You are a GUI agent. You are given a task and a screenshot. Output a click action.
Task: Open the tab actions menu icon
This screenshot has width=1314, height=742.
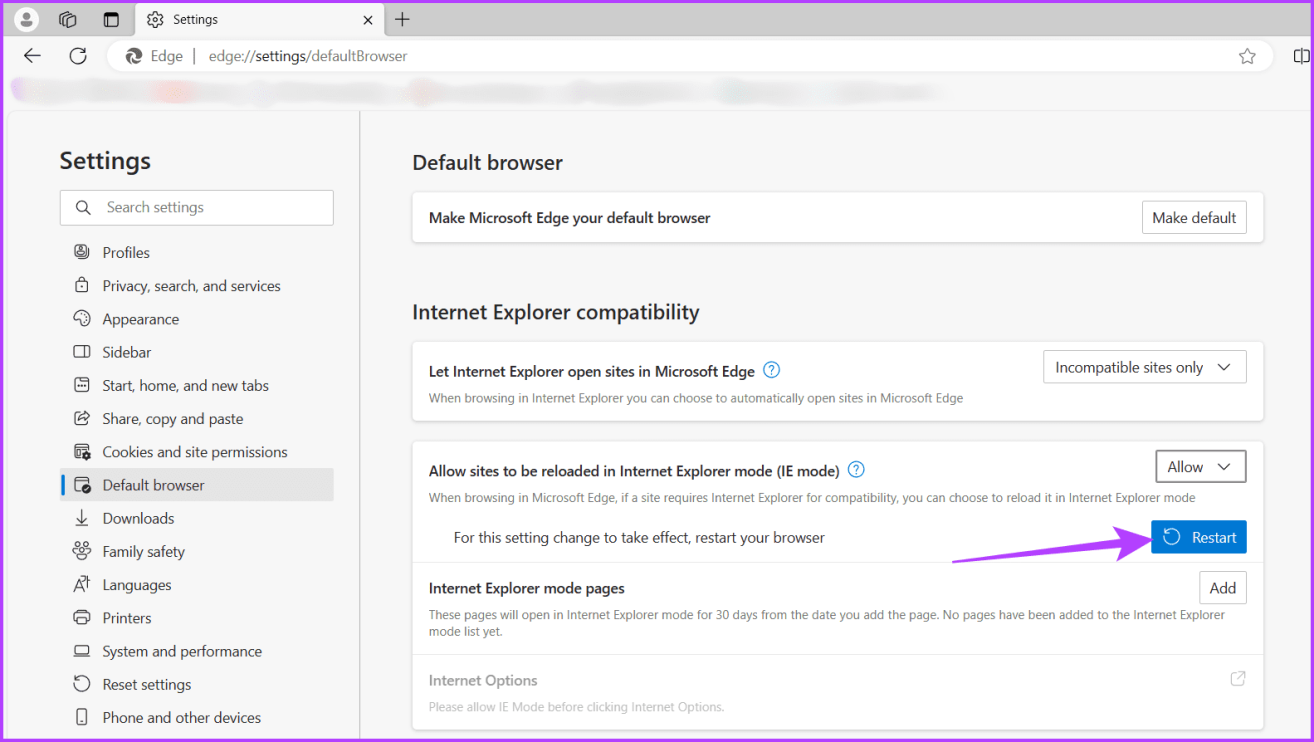point(111,19)
